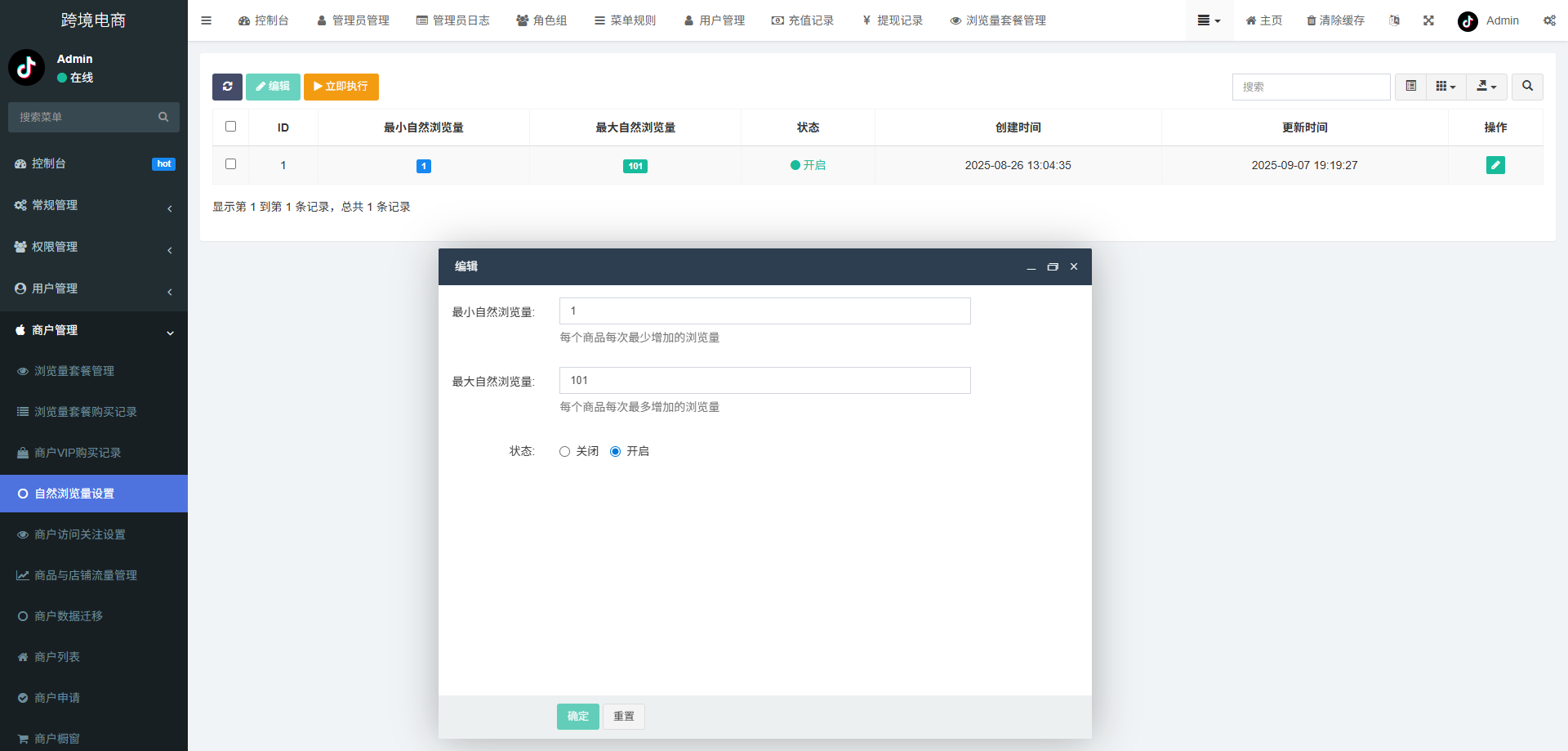Viewport: 1568px width, 751px height.
Task: Check the header checkbox to select all rows
Action: [230, 126]
